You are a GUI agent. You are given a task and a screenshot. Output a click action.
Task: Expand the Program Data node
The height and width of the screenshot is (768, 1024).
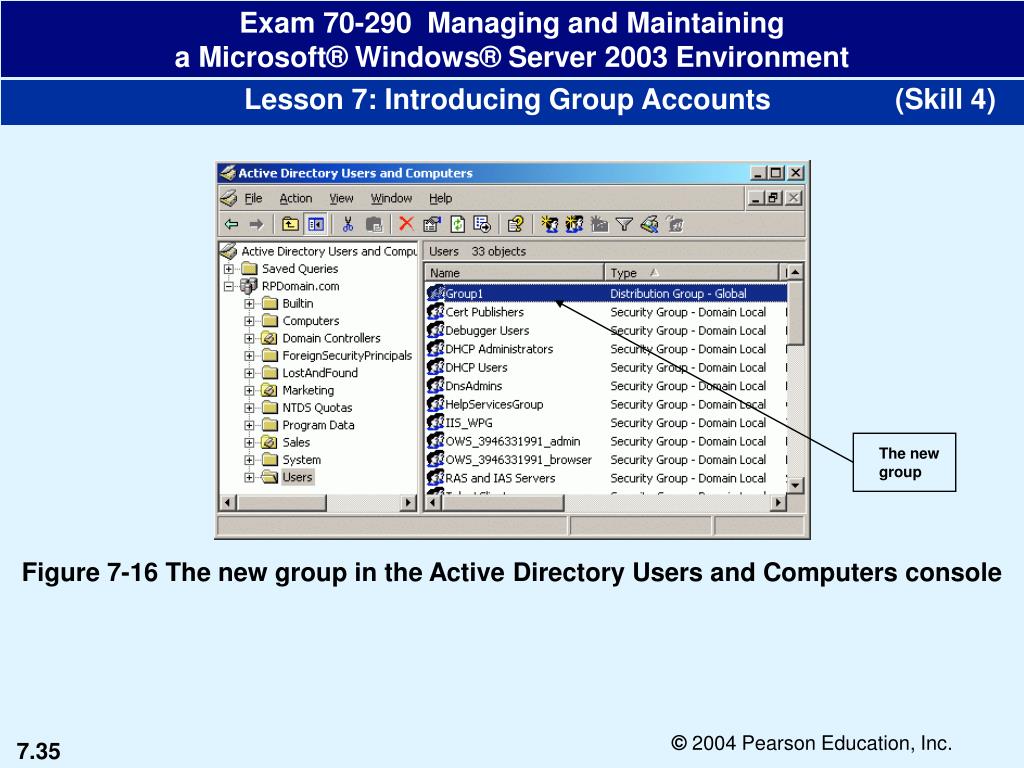click(x=249, y=425)
